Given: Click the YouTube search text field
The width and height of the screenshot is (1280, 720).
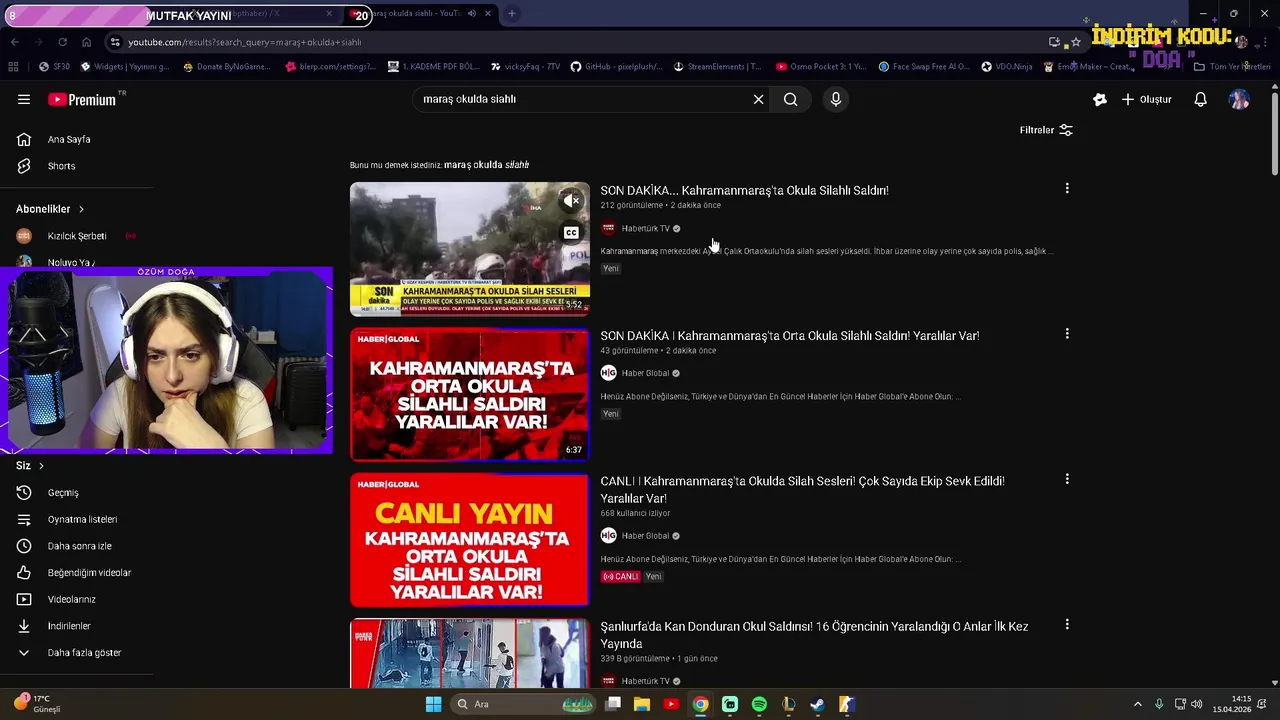Looking at the screenshot, I should click(580, 99).
